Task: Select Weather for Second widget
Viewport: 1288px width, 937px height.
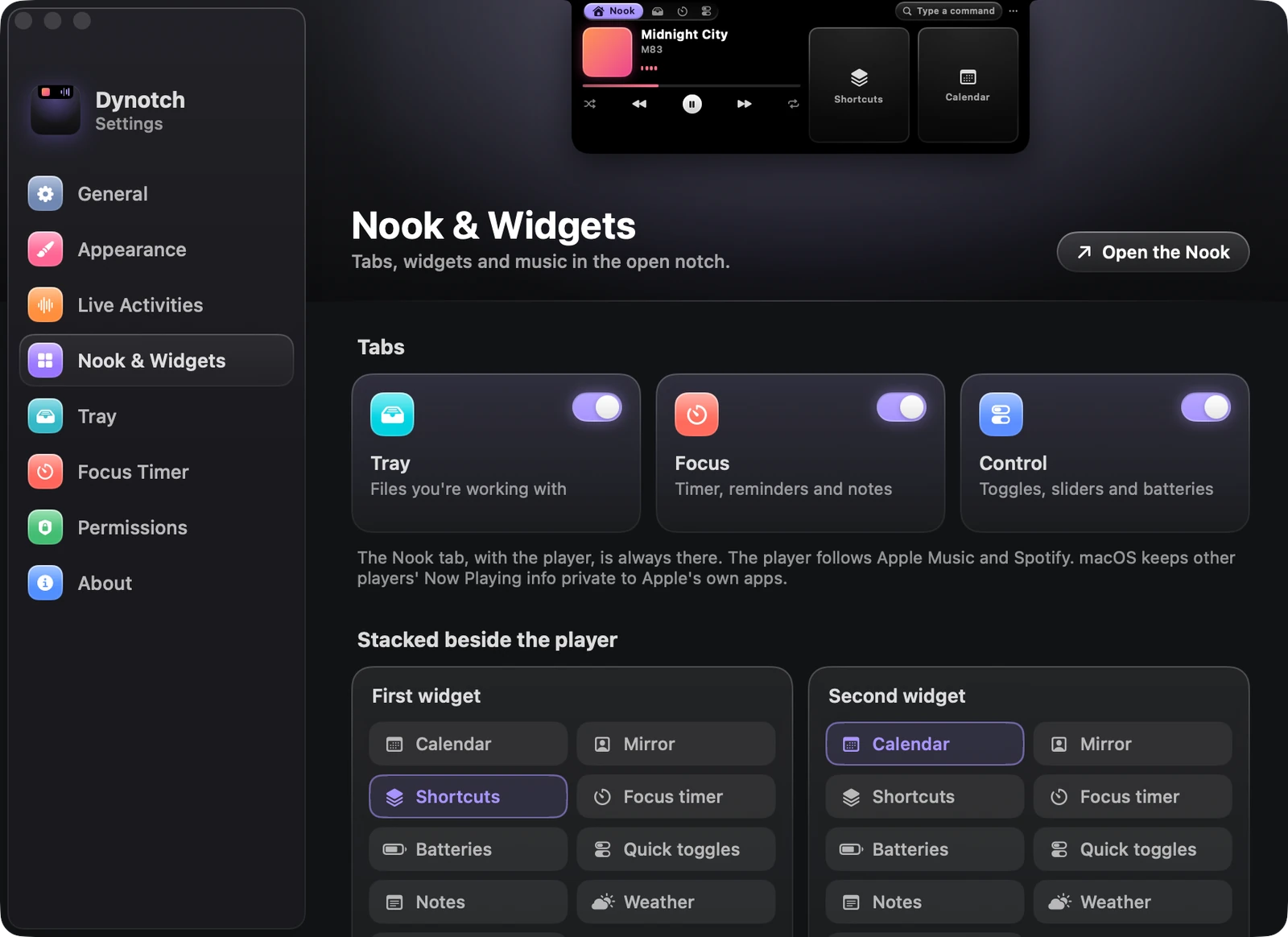Action: coord(1133,902)
